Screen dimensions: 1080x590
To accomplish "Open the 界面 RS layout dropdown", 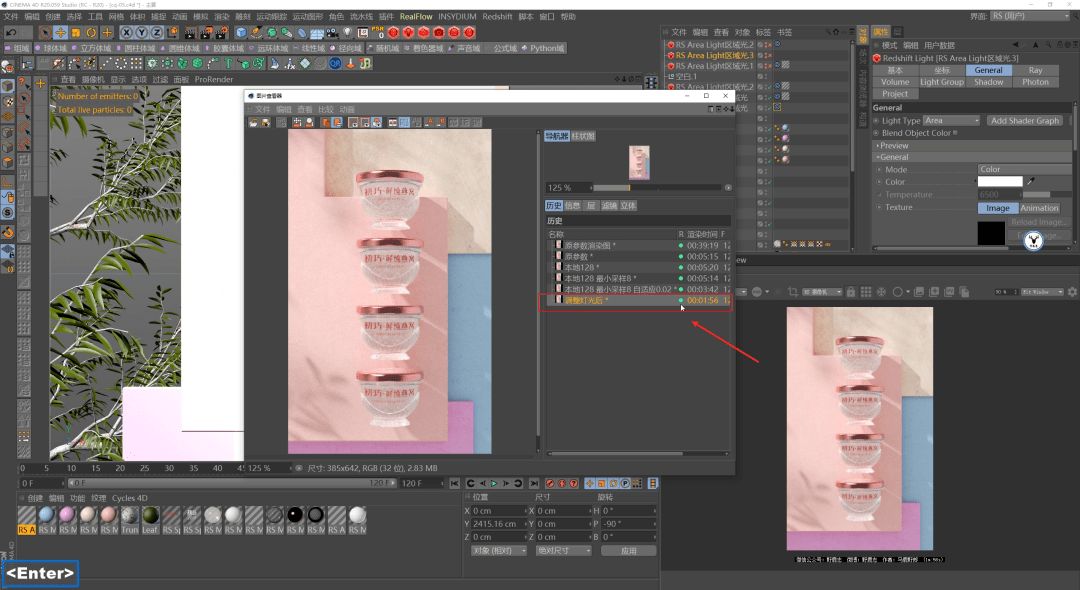I will click(x=1030, y=16).
